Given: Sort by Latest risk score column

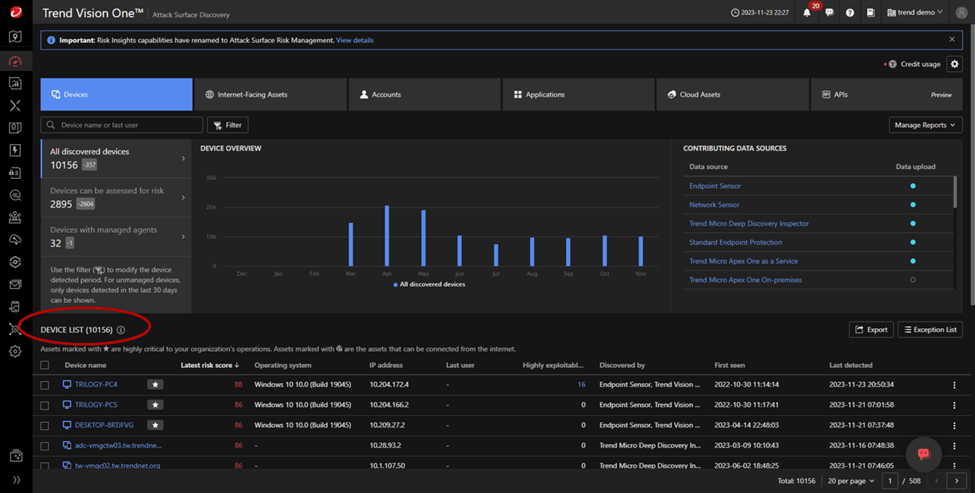Looking at the screenshot, I should 210,366.
